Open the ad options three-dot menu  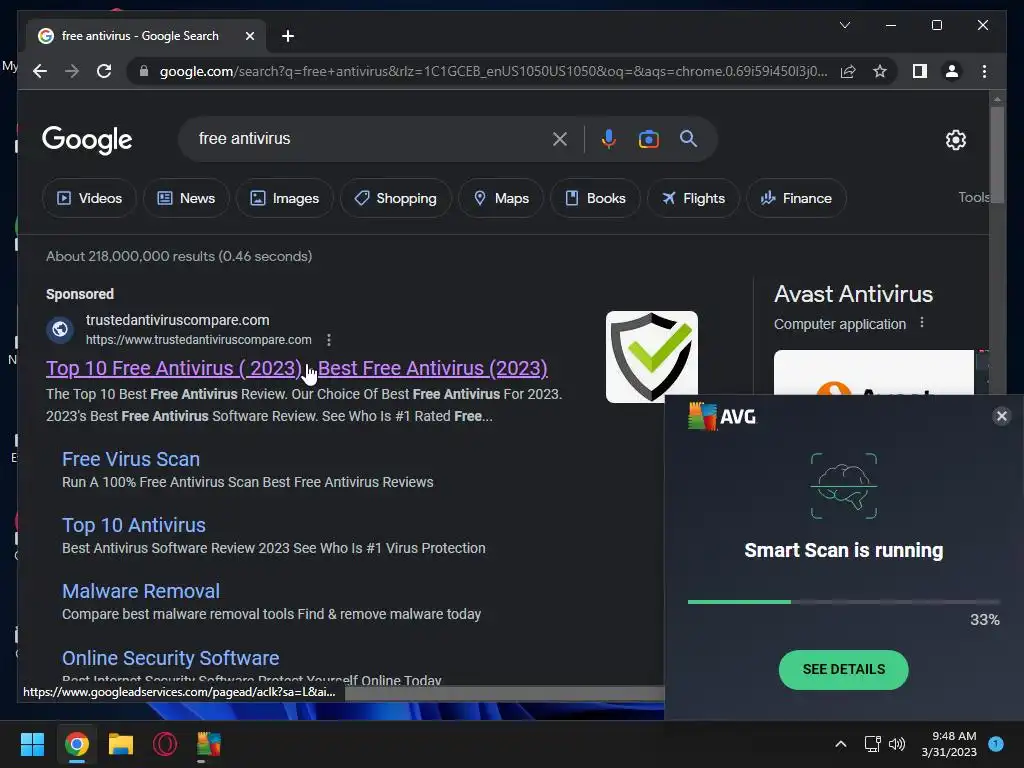[x=328, y=340]
